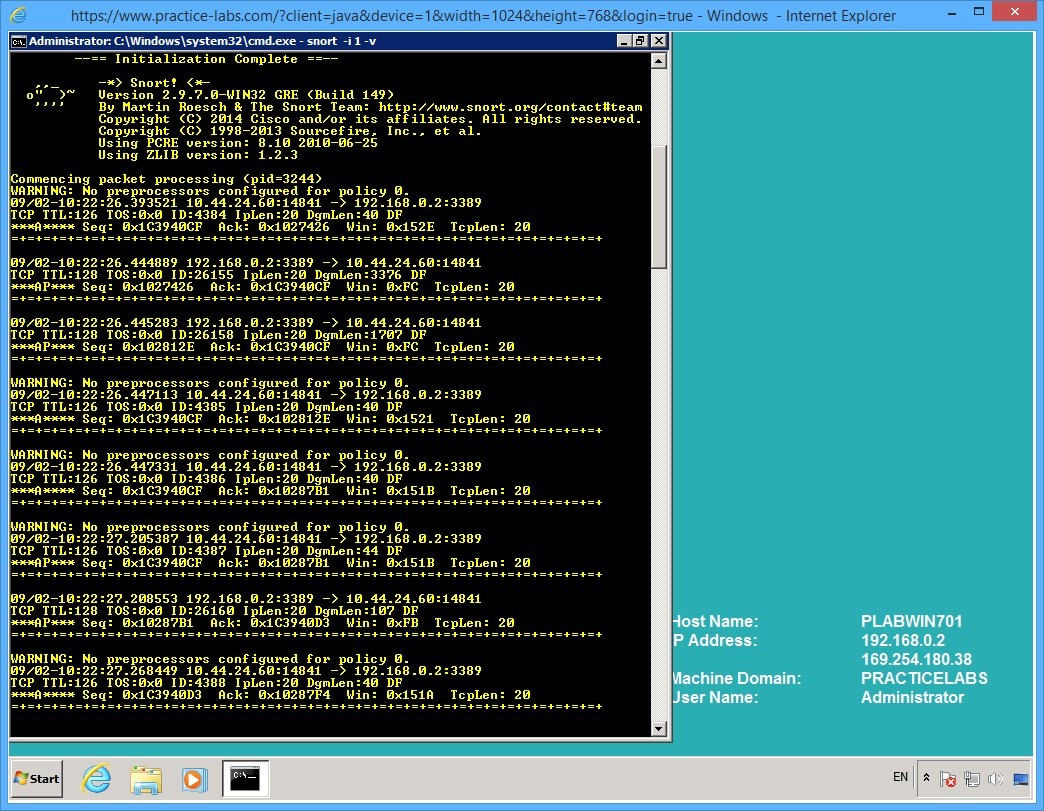Select the practice-labs.com URL in the address bar
The width and height of the screenshot is (1044, 811).
300,15
